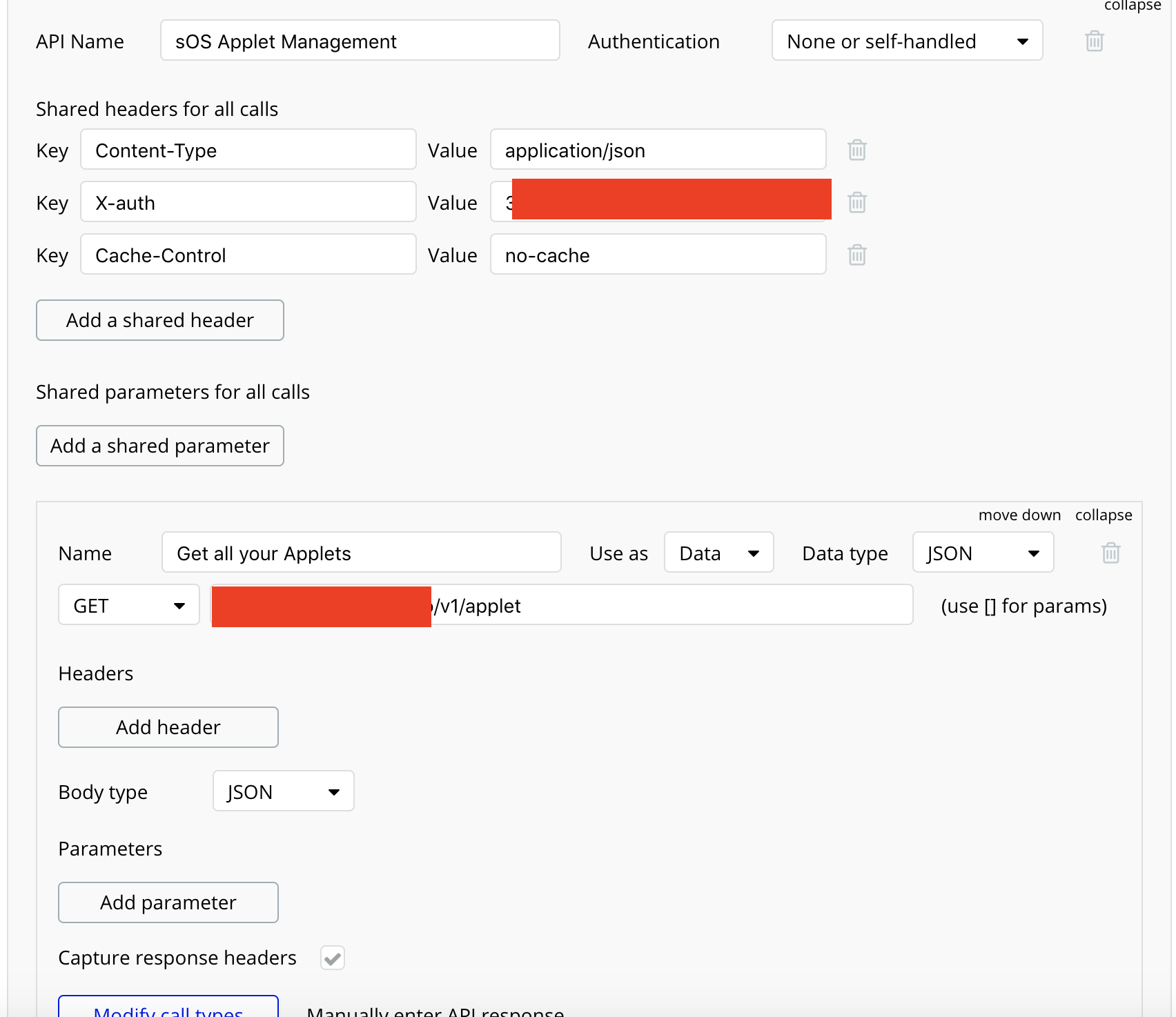Delete the X-auth header row
The height and width of the screenshot is (1017, 1176).
pyautogui.click(x=856, y=202)
